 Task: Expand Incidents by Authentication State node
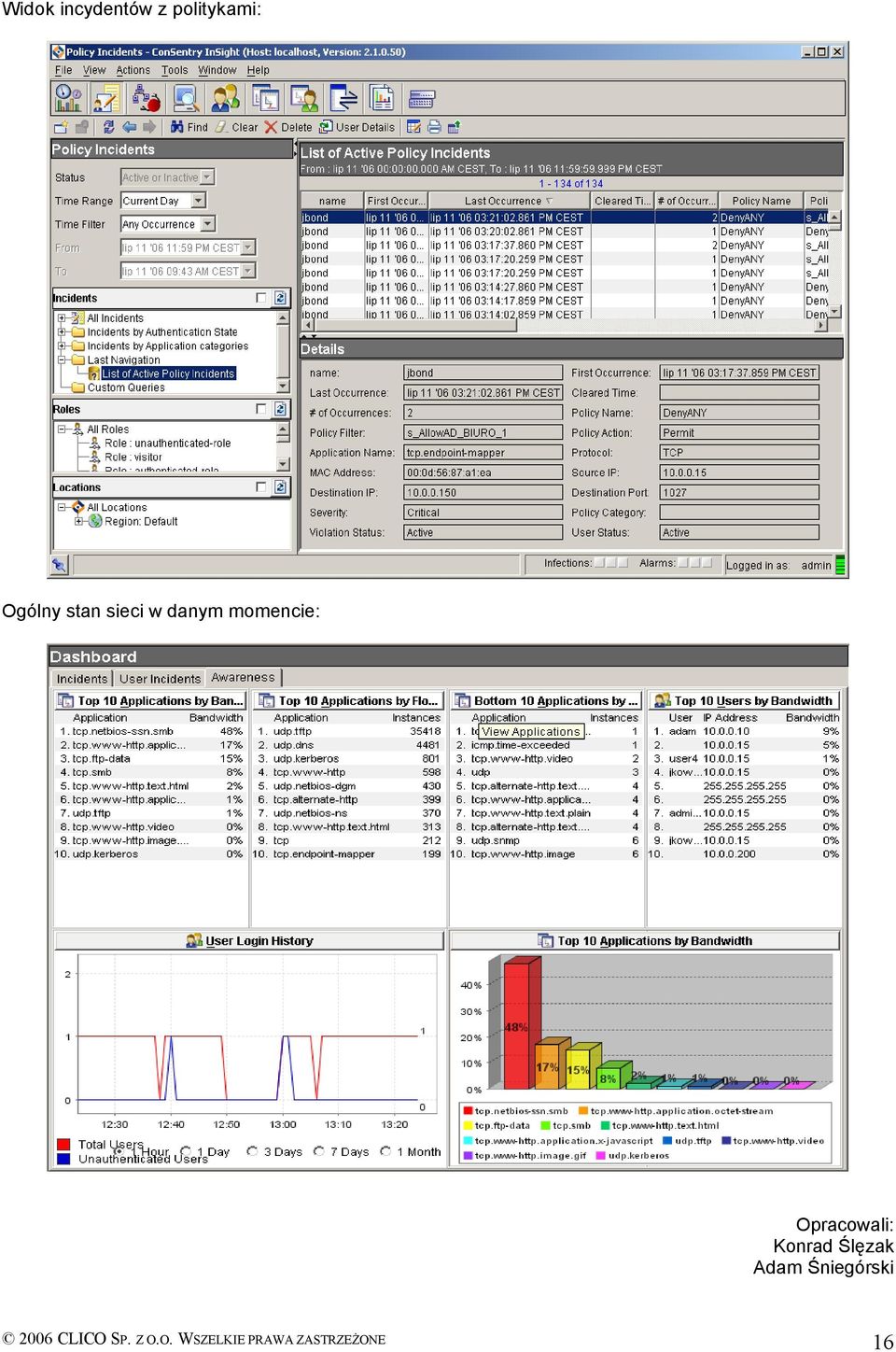pyautogui.click(x=63, y=331)
